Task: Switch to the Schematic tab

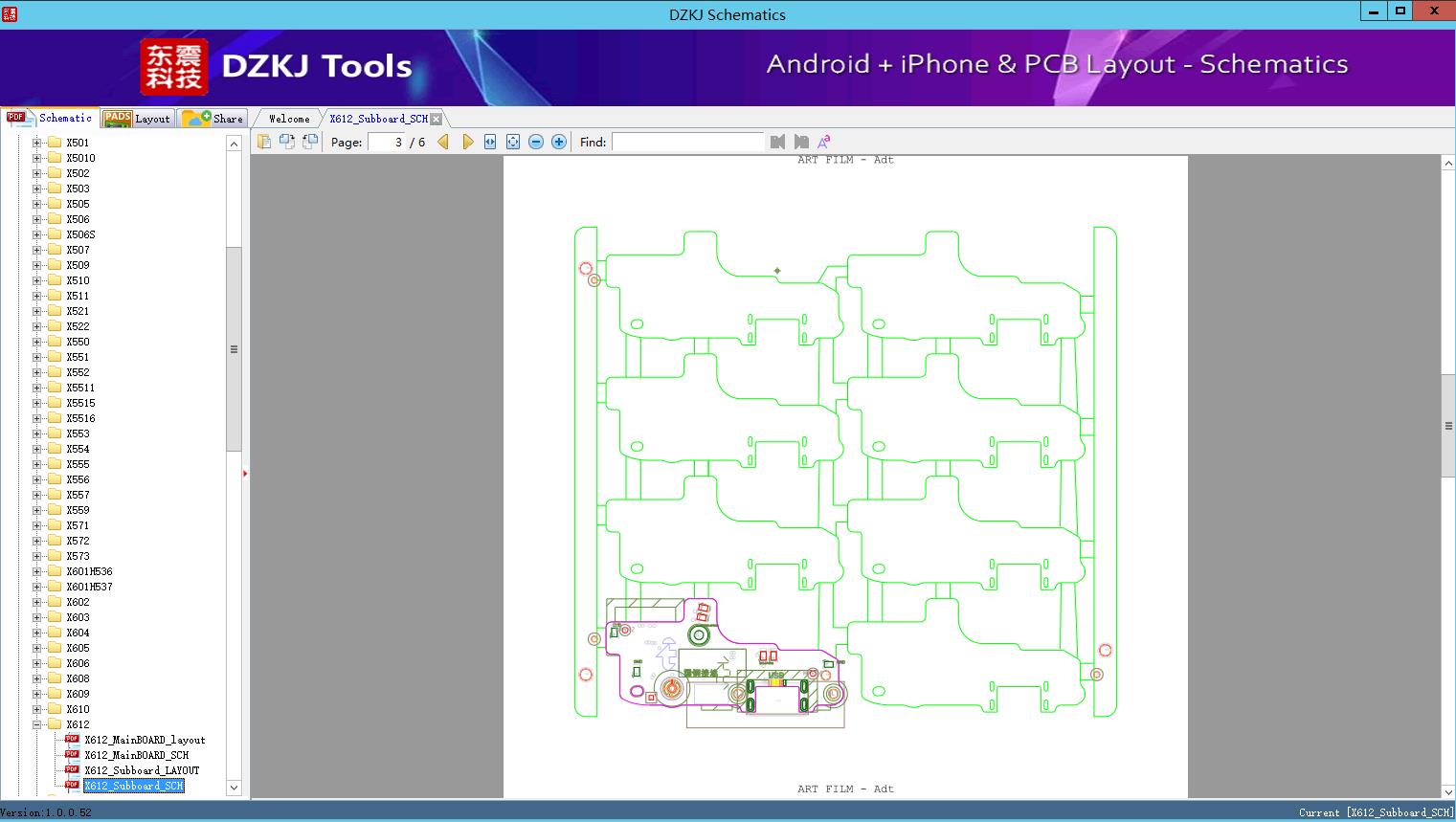Action: click(51, 118)
